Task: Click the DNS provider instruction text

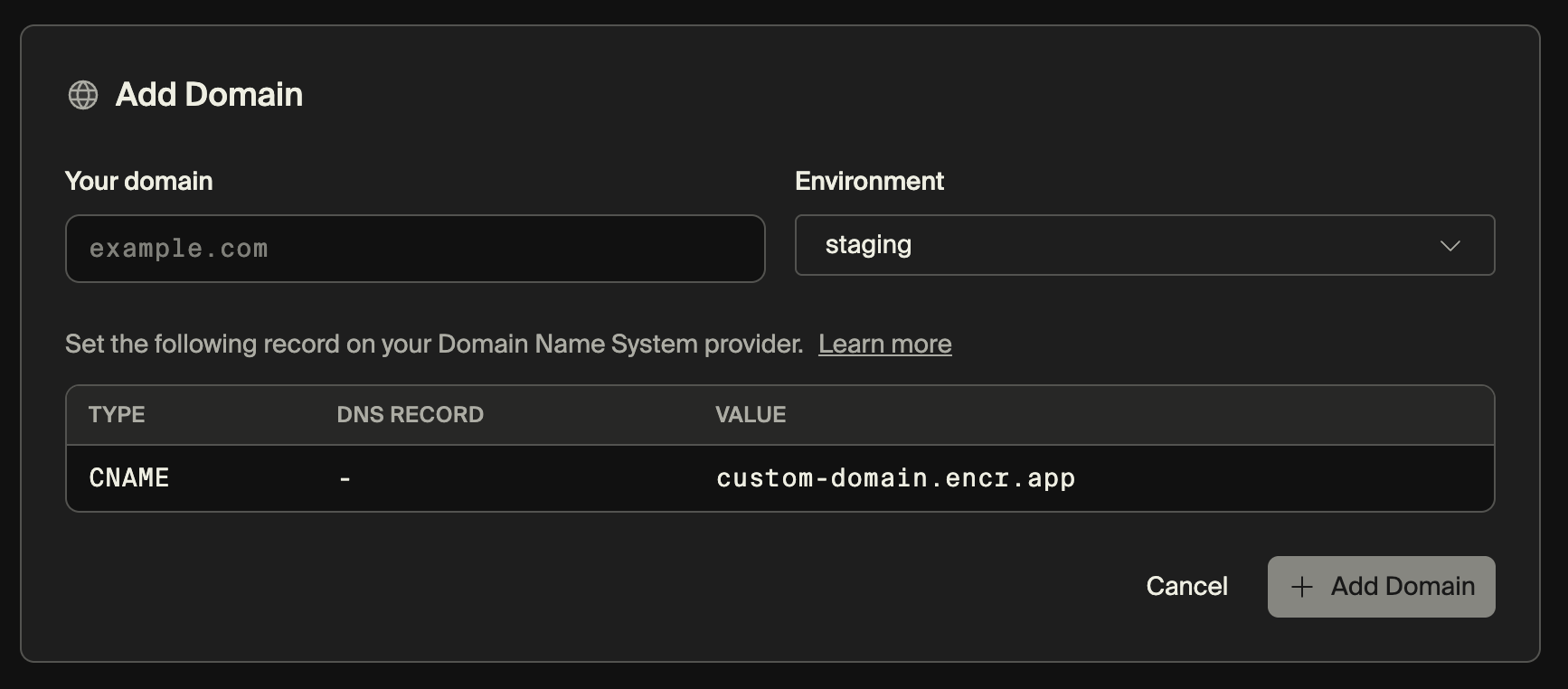Action: point(434,344)
